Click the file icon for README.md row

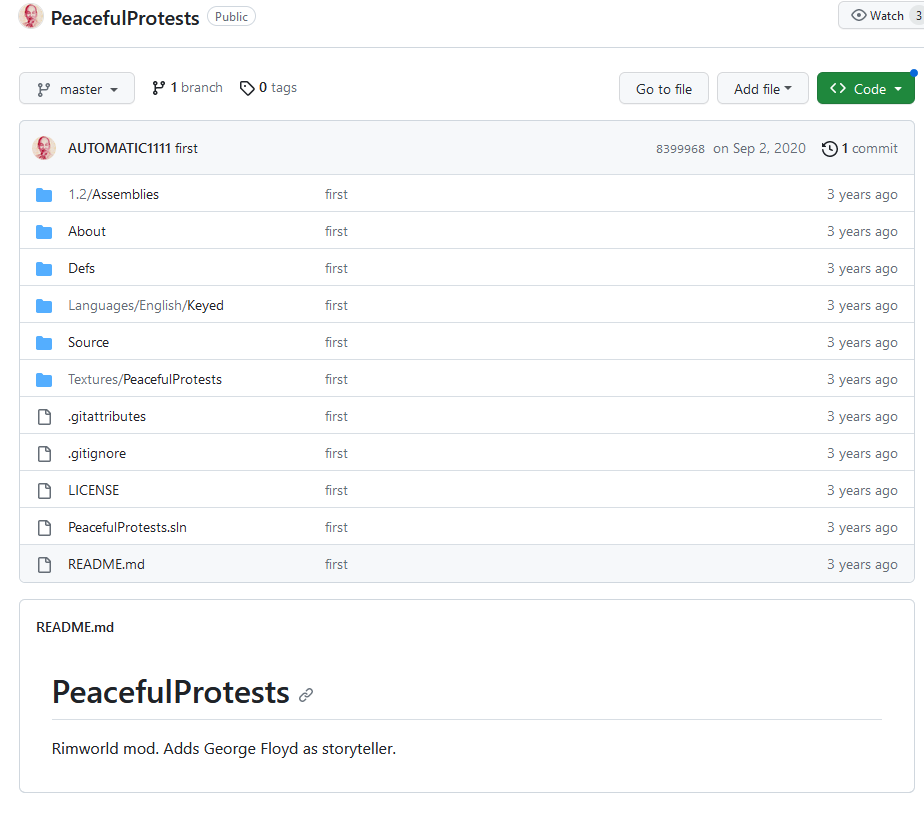pyautogui.click(x=44, y=565)
